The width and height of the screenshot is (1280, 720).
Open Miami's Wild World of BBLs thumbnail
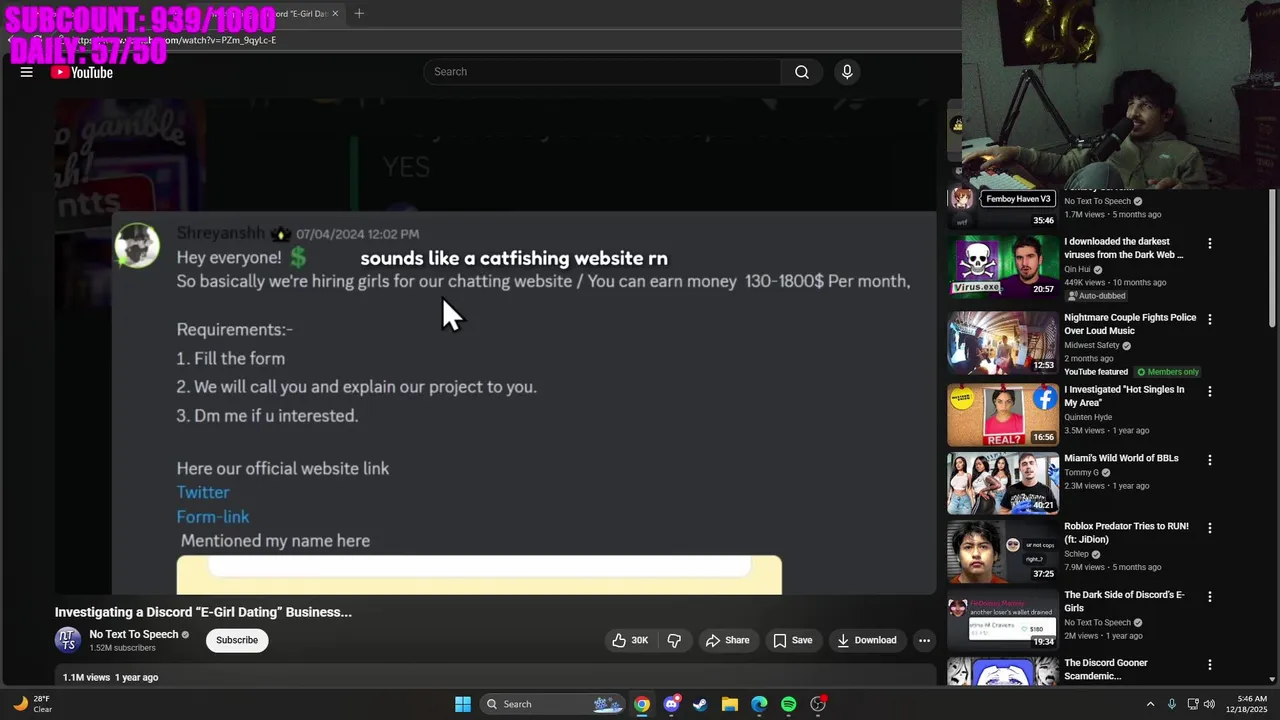[x=1003, y=483]
